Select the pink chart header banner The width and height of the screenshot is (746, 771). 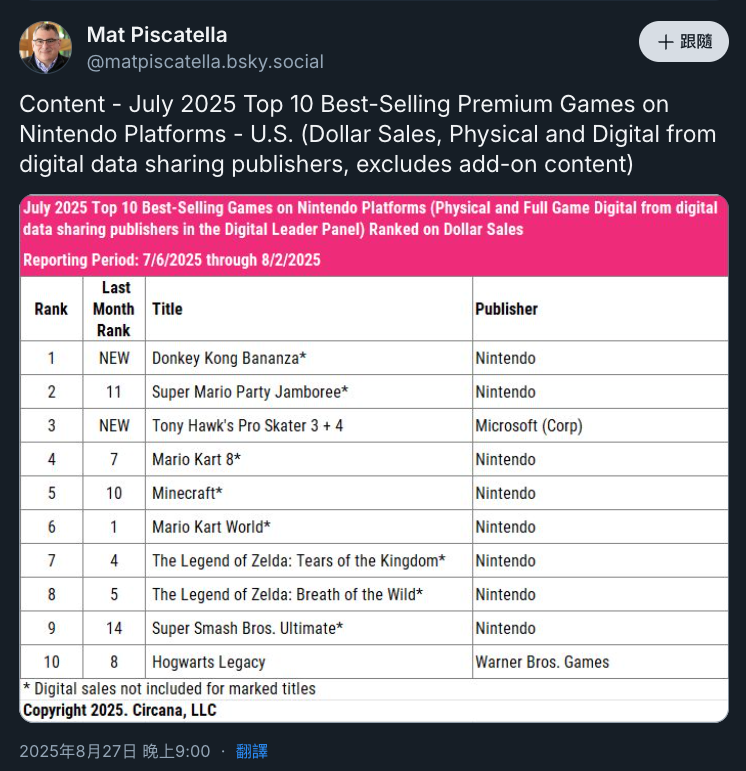tap(374, 236)
